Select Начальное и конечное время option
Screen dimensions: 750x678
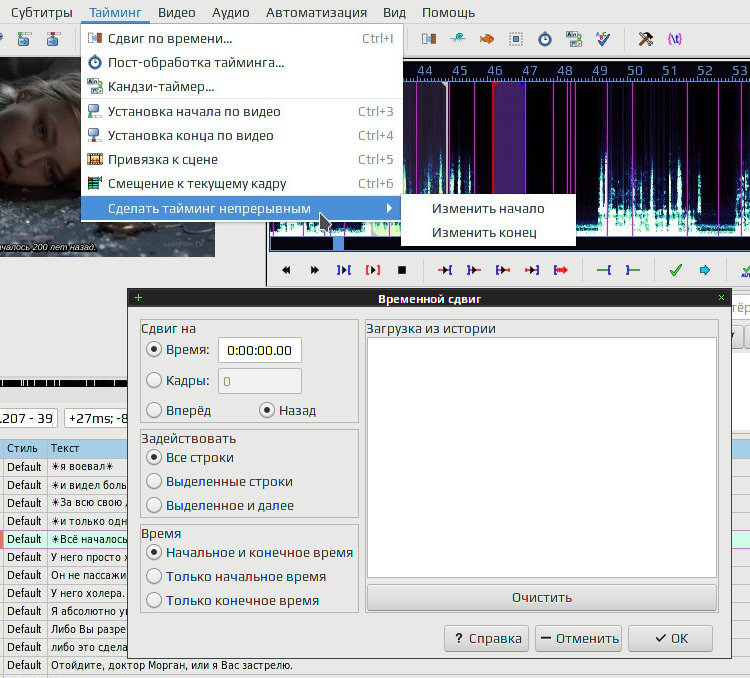[154, 553]
